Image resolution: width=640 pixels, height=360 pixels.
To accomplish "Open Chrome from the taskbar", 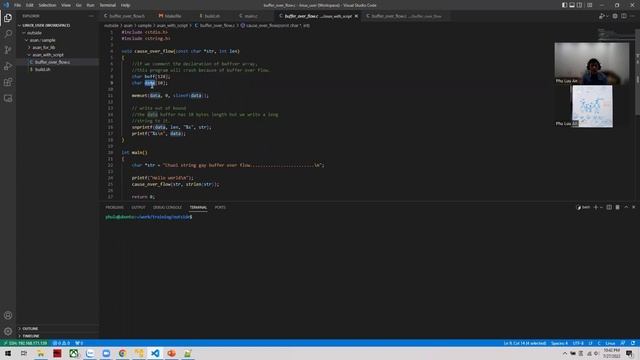I will point(122,353).
